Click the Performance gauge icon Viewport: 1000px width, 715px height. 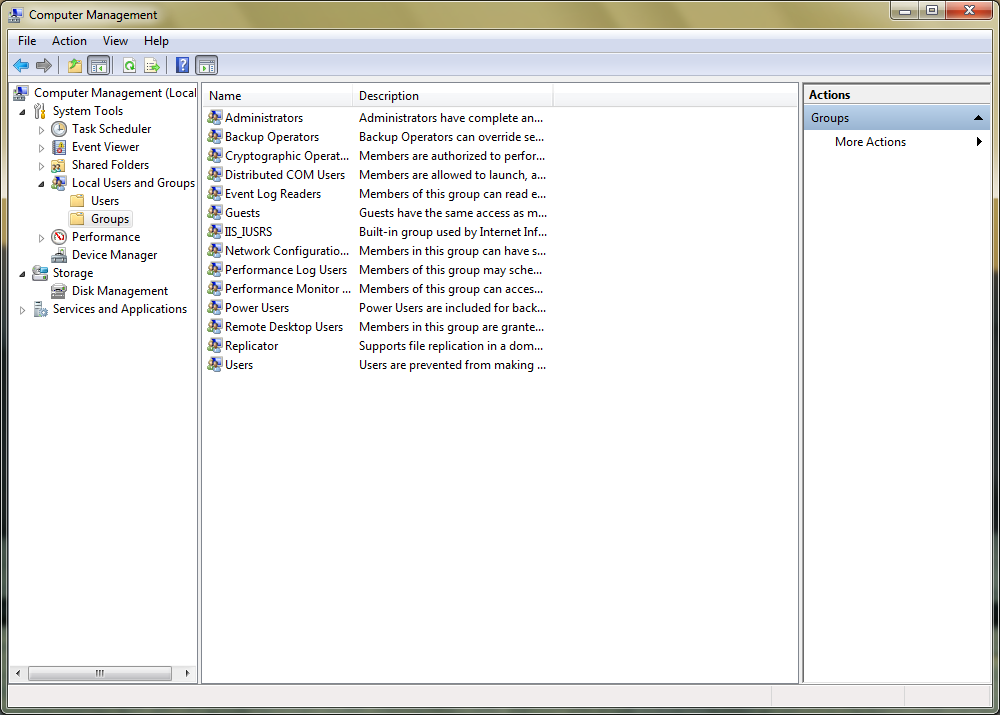59,237
